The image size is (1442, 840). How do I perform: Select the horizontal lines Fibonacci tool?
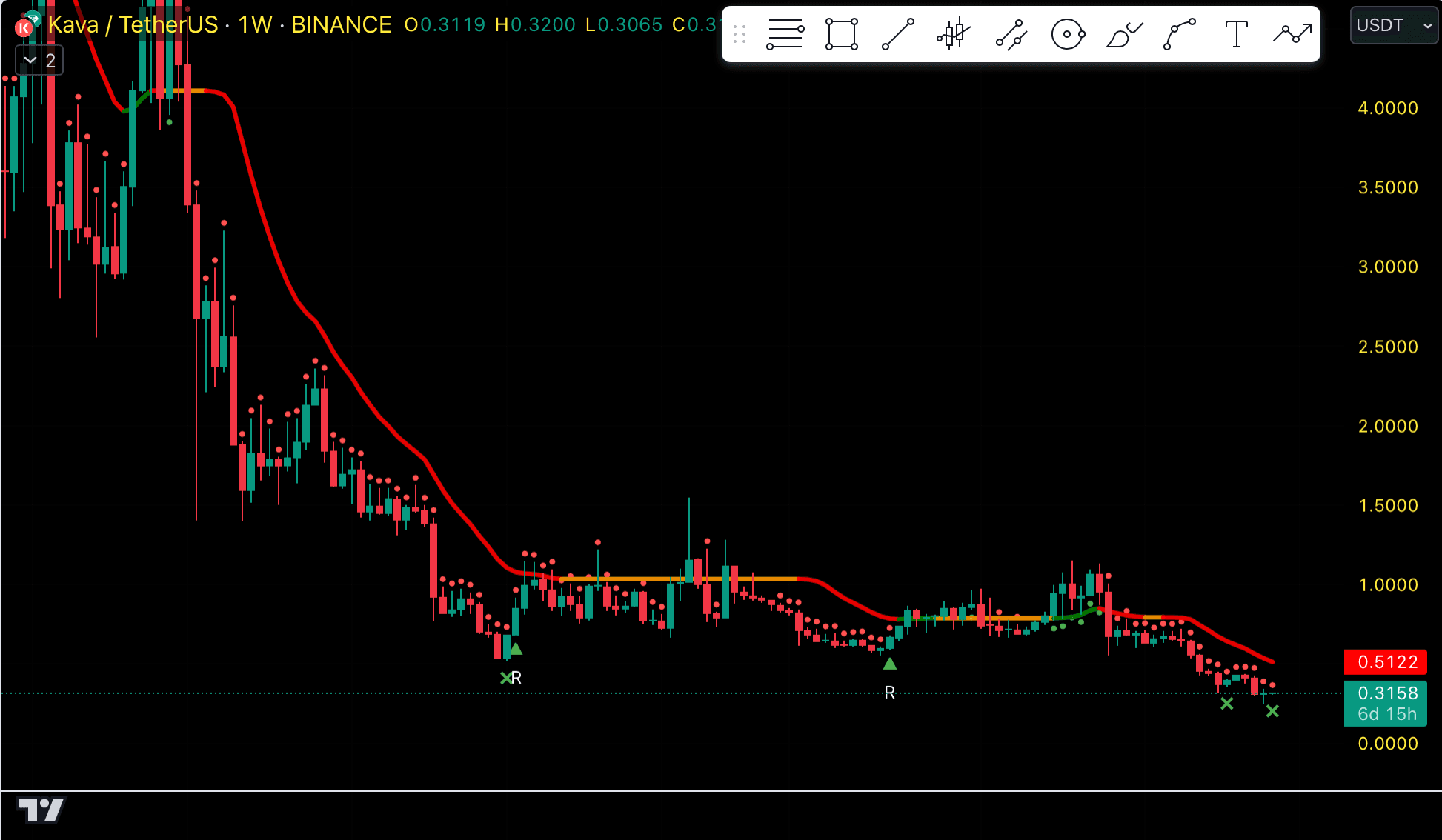click(x=785, y=34)
